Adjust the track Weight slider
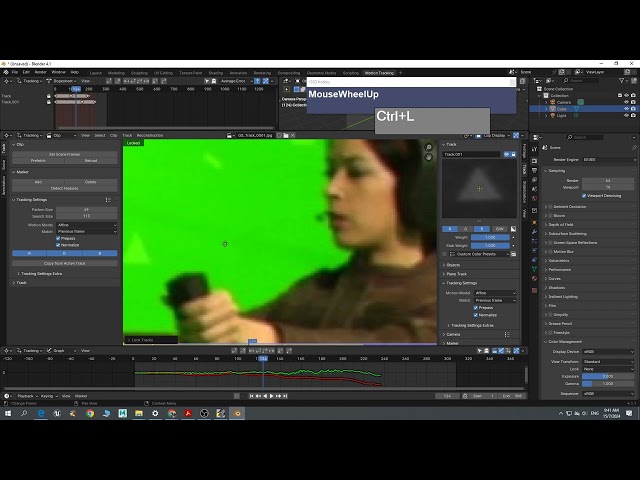The height and width of the screenshot is (480, 640). pyautogui.click(x=490, y=237)
